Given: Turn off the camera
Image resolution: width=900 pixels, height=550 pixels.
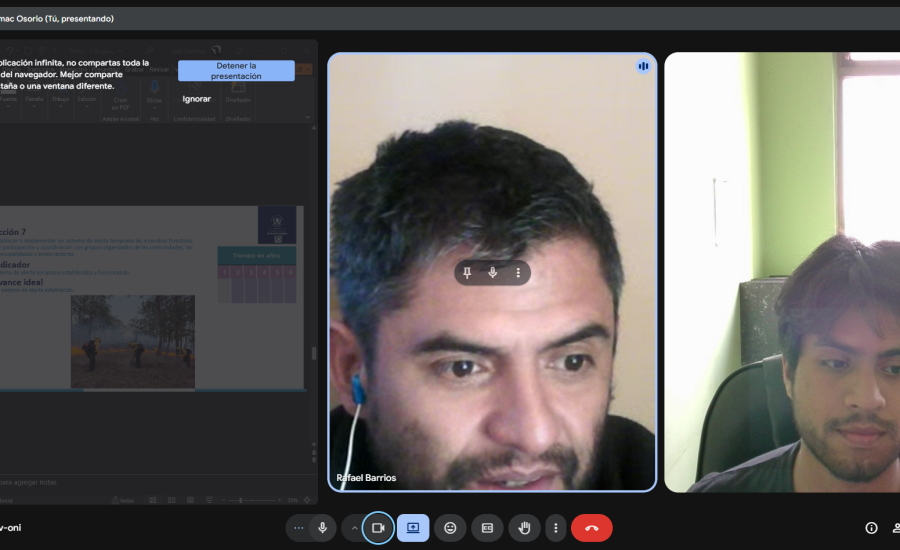Looking at the screenshot, I should click(x=378, y=528).
